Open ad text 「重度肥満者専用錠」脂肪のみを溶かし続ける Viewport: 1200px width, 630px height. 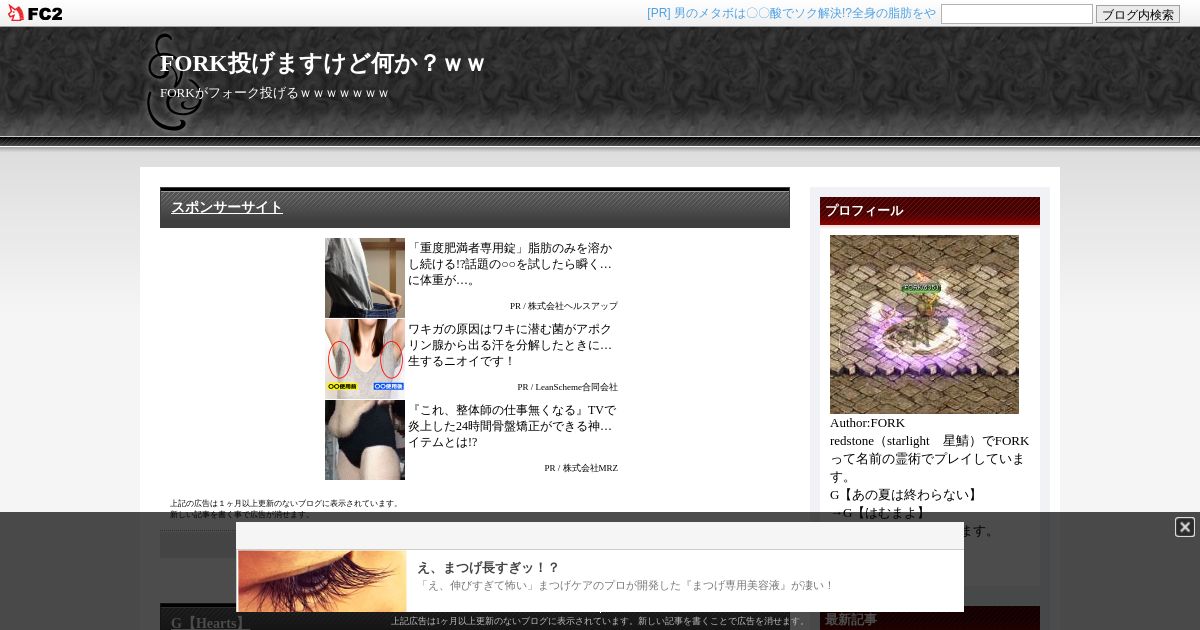(x=510, y=264)
